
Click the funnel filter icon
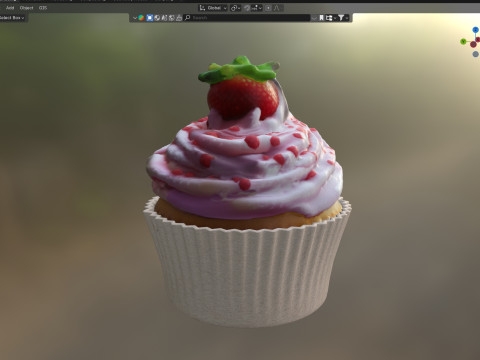click(341, 18)
